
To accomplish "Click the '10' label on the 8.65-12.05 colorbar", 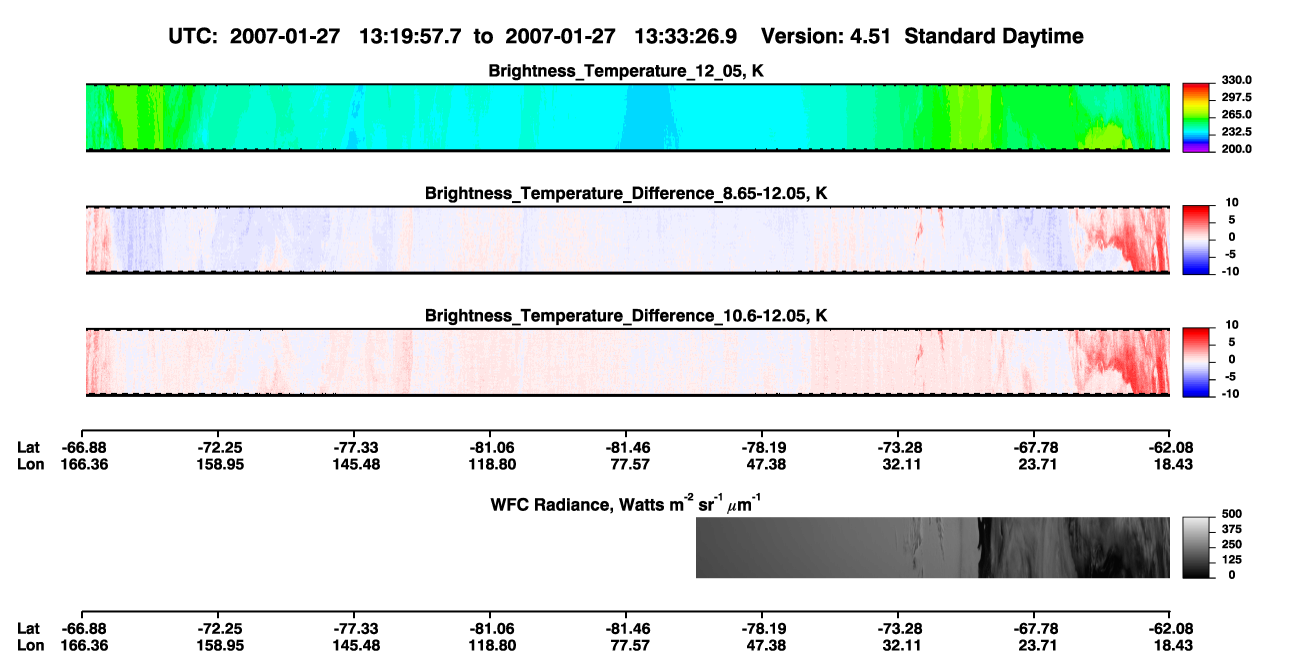I will pyautogui.click(x=1230, y=202).
